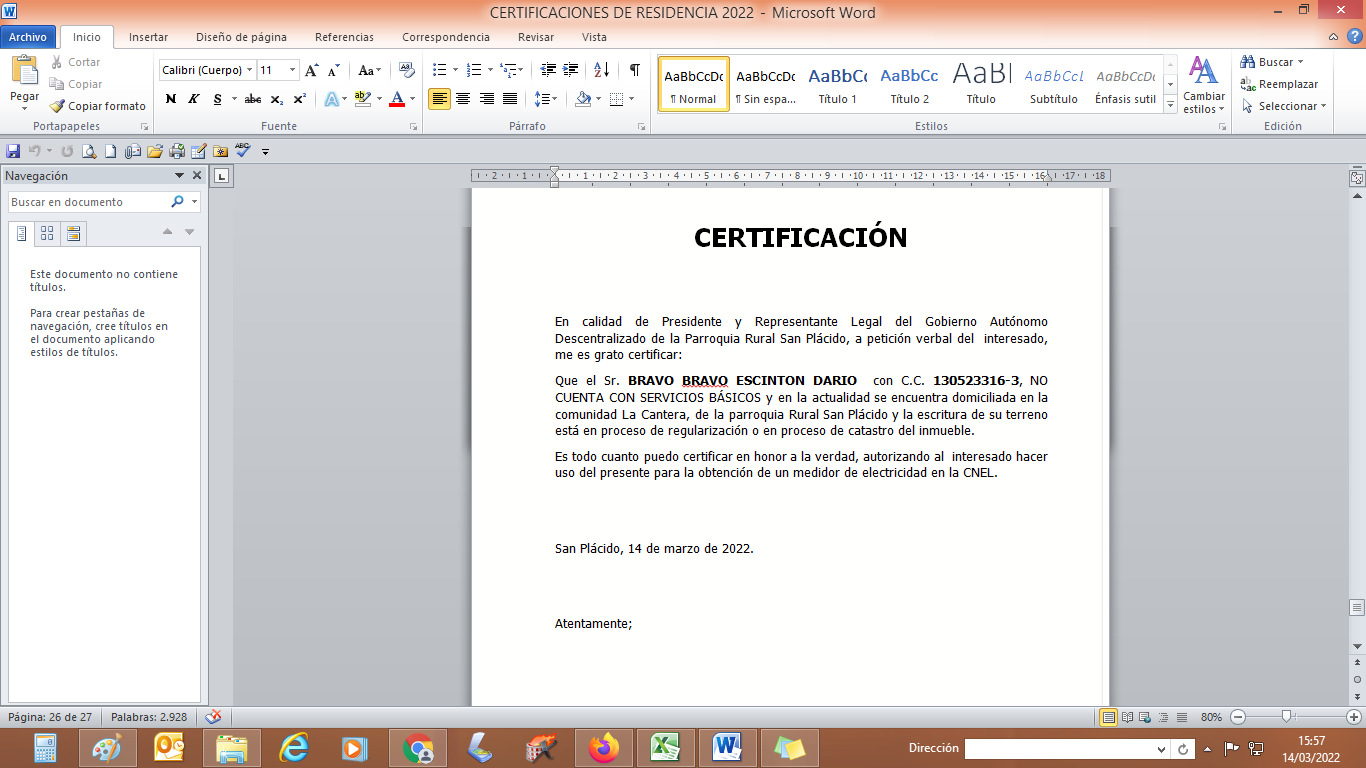Toggle italic formatting

click(x=193, y=99)
